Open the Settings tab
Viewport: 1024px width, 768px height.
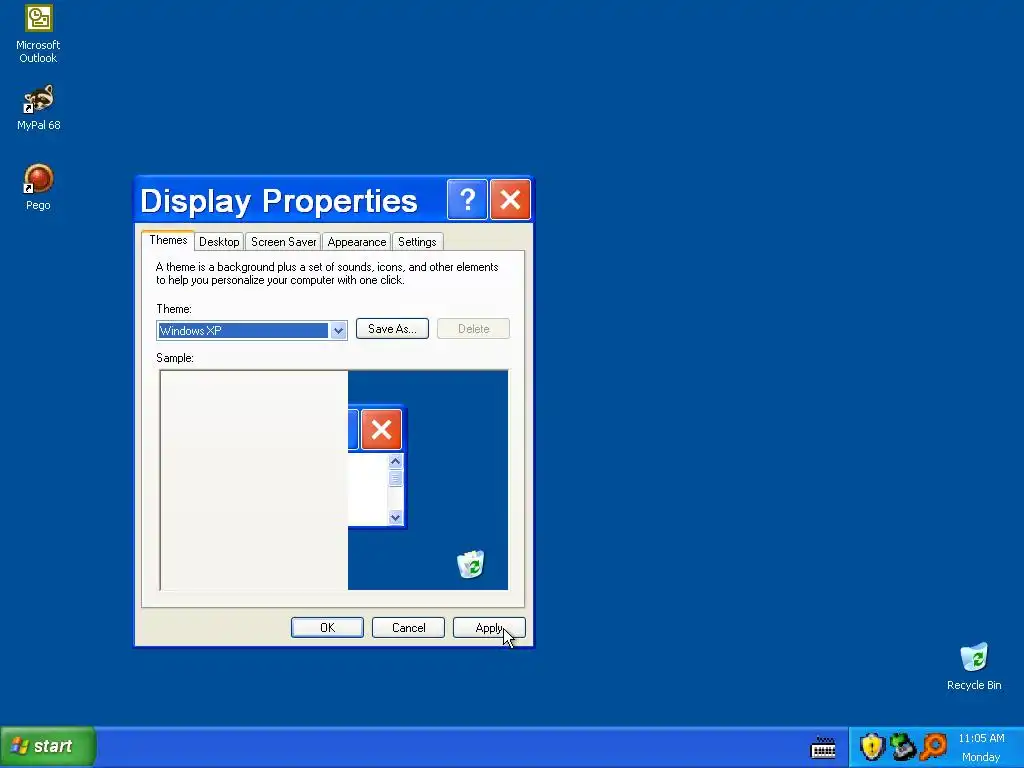click(417, 242)
